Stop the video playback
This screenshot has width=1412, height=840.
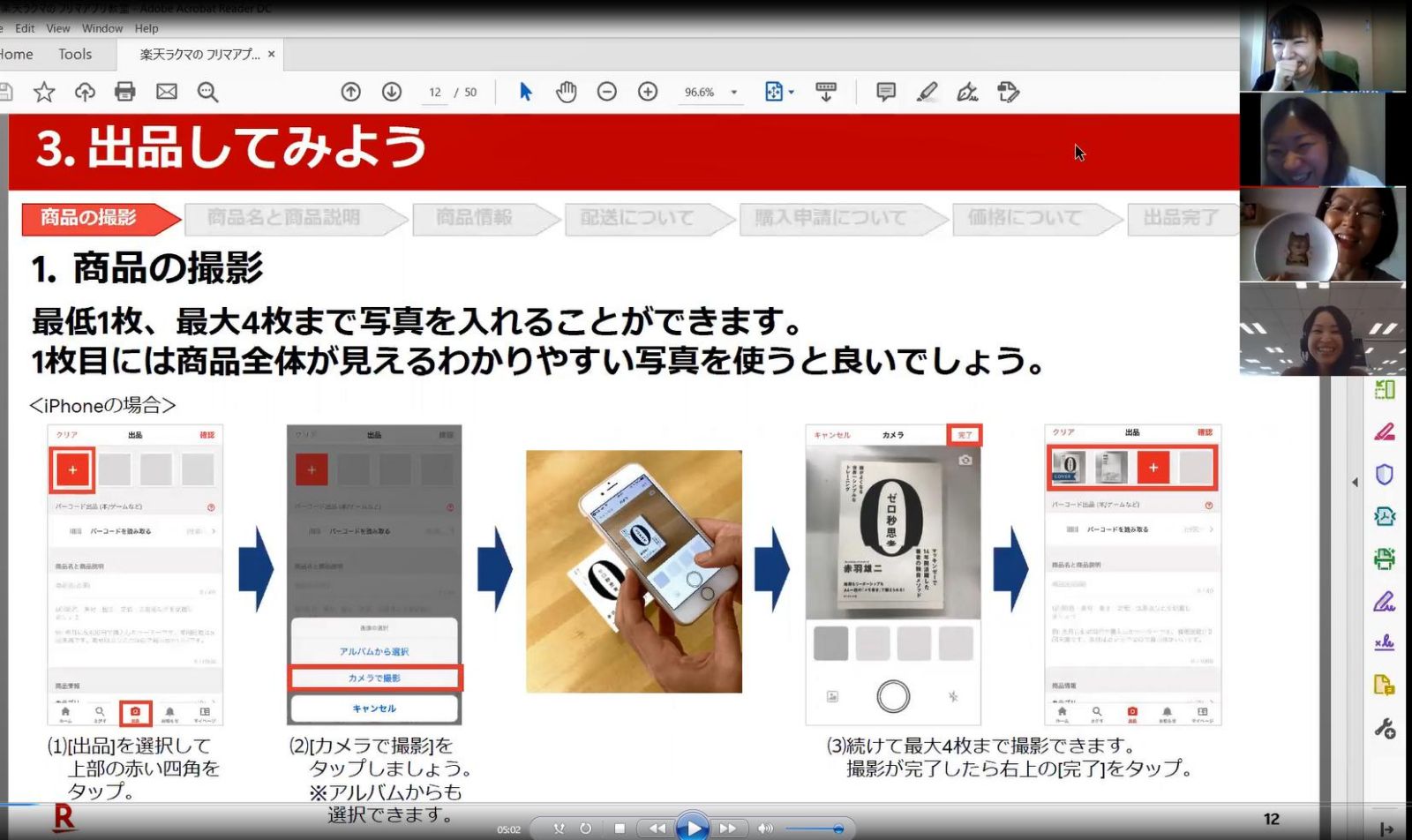(620, 829)
